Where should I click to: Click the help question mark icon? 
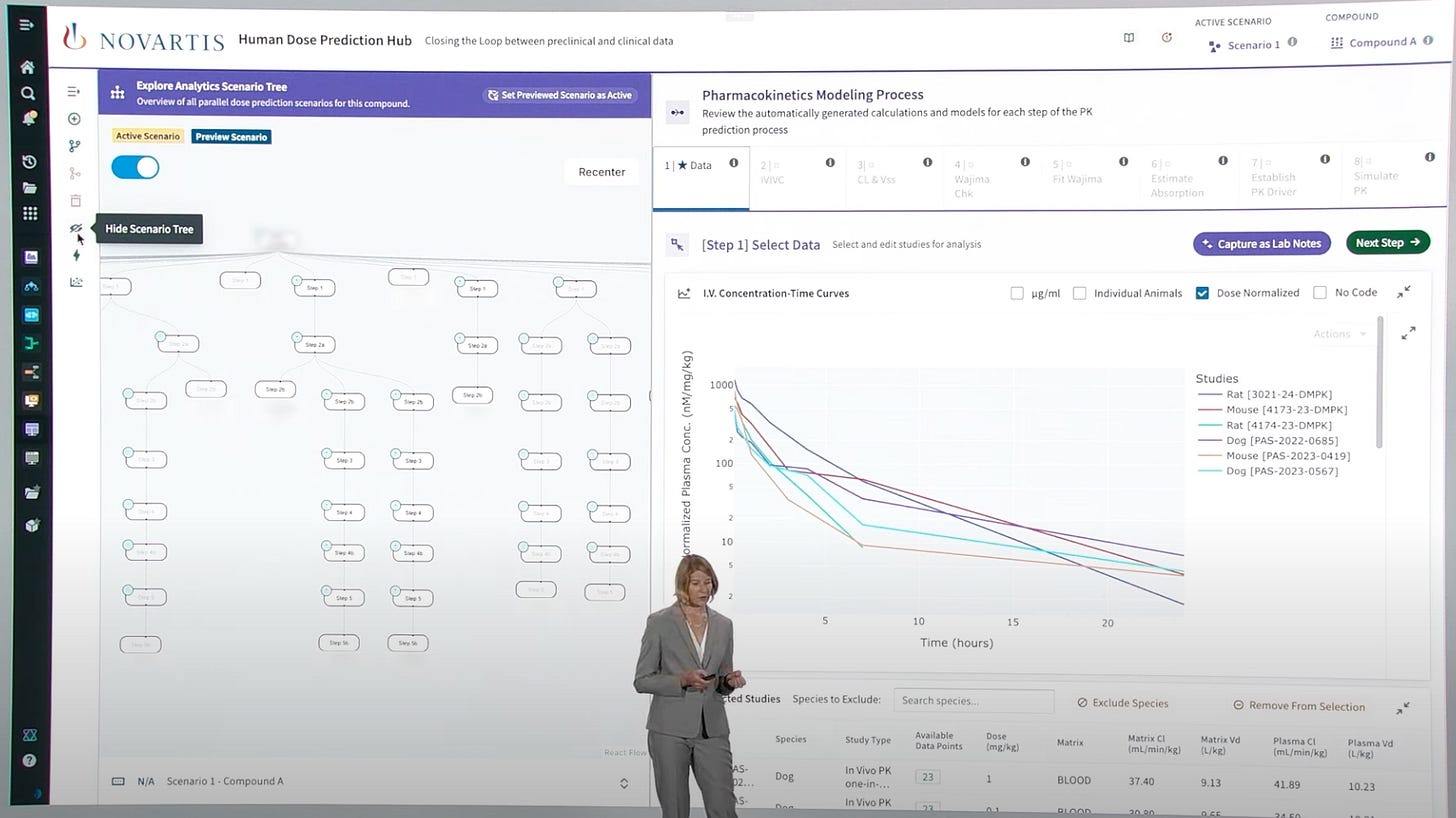pos(30,760)
